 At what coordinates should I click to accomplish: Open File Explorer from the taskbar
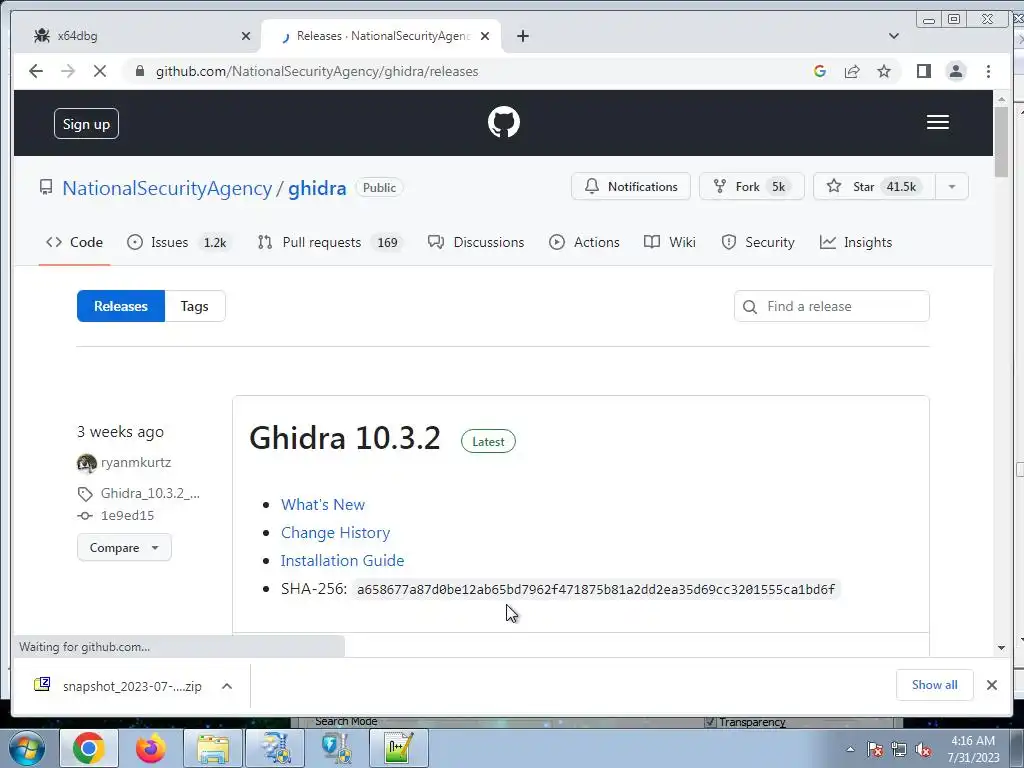(213, 748)
